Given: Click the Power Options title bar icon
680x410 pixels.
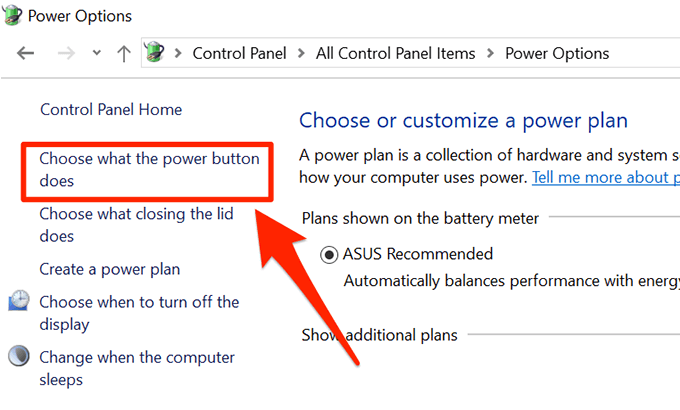Looking at the screenshot, I should click(x=13, y=17).
